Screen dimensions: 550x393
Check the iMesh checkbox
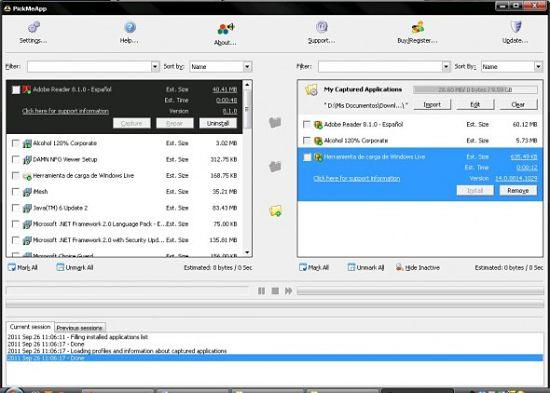click(x=15, y=192)
